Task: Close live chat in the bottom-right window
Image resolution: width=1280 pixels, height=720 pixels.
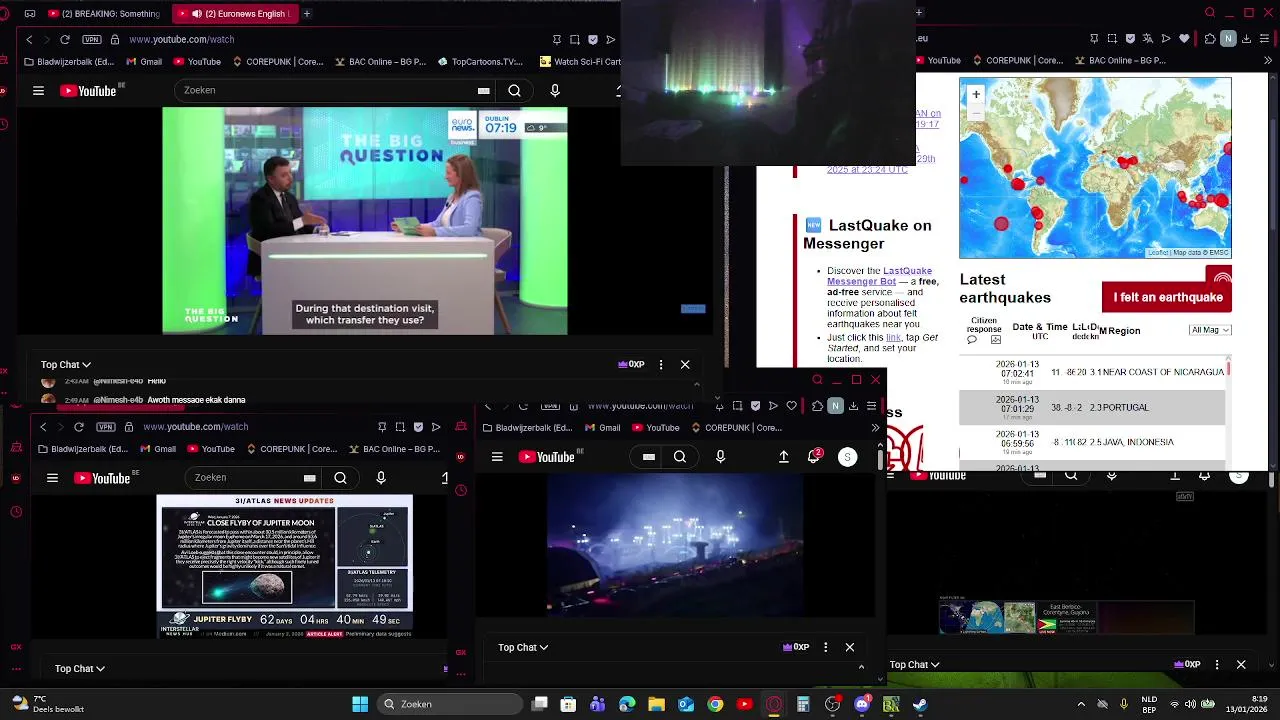Action: click(x=1241, y=664)
